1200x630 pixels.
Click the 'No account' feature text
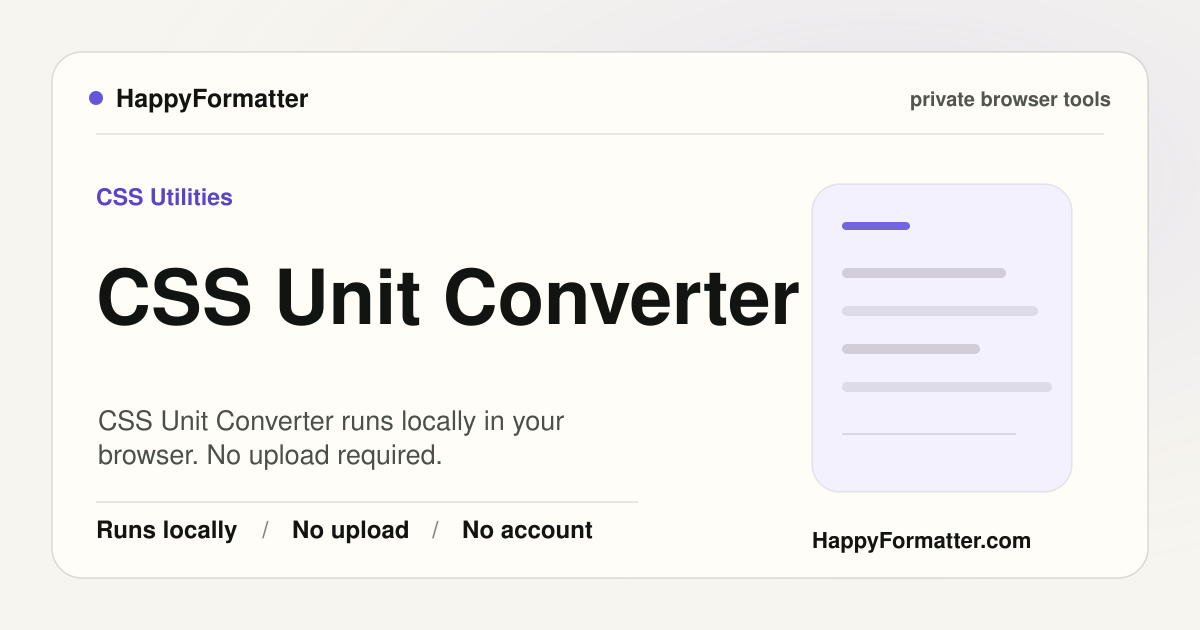click(x=527, y=530)
